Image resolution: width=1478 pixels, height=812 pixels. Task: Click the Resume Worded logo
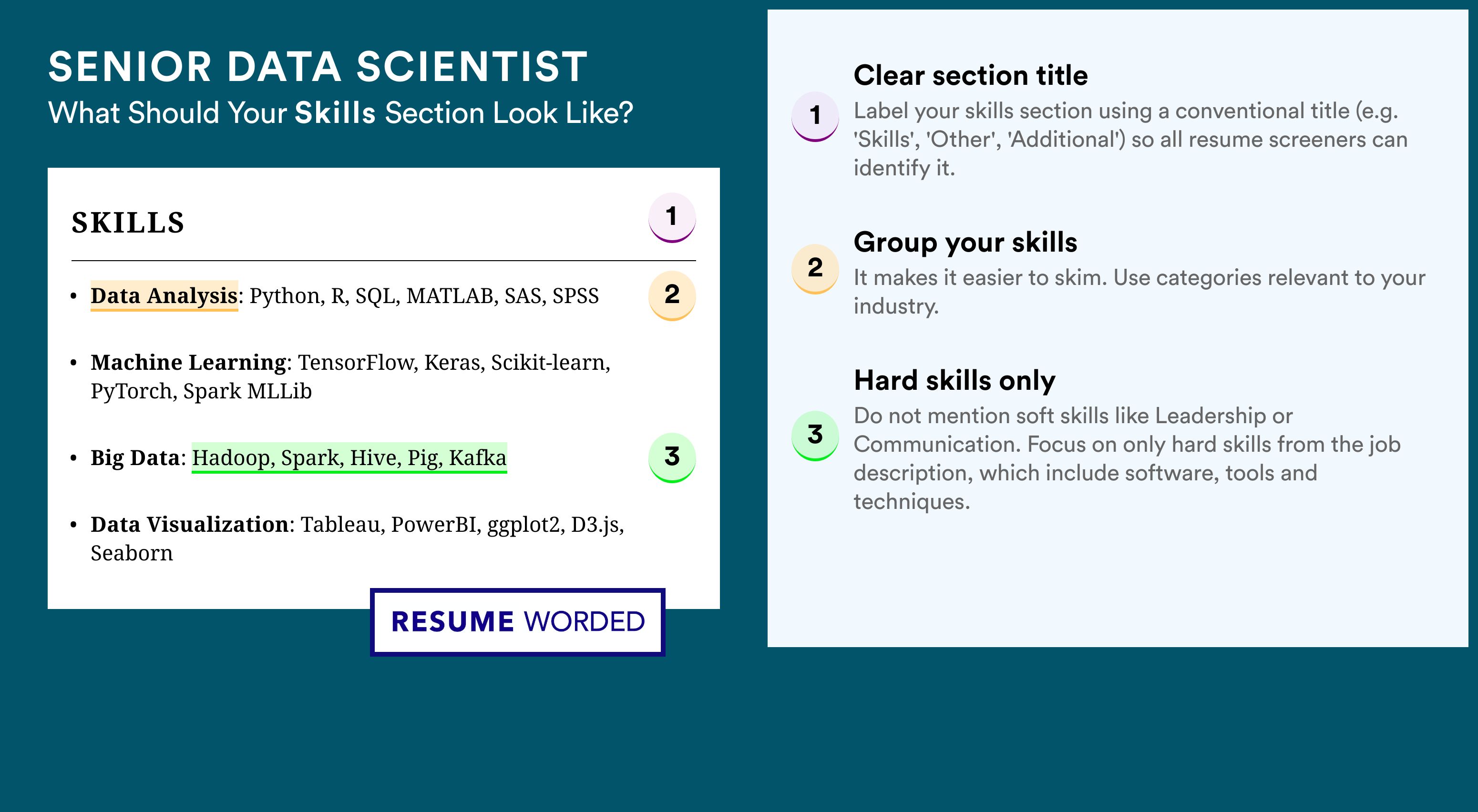pyautogui.click(x=517, y=622)
